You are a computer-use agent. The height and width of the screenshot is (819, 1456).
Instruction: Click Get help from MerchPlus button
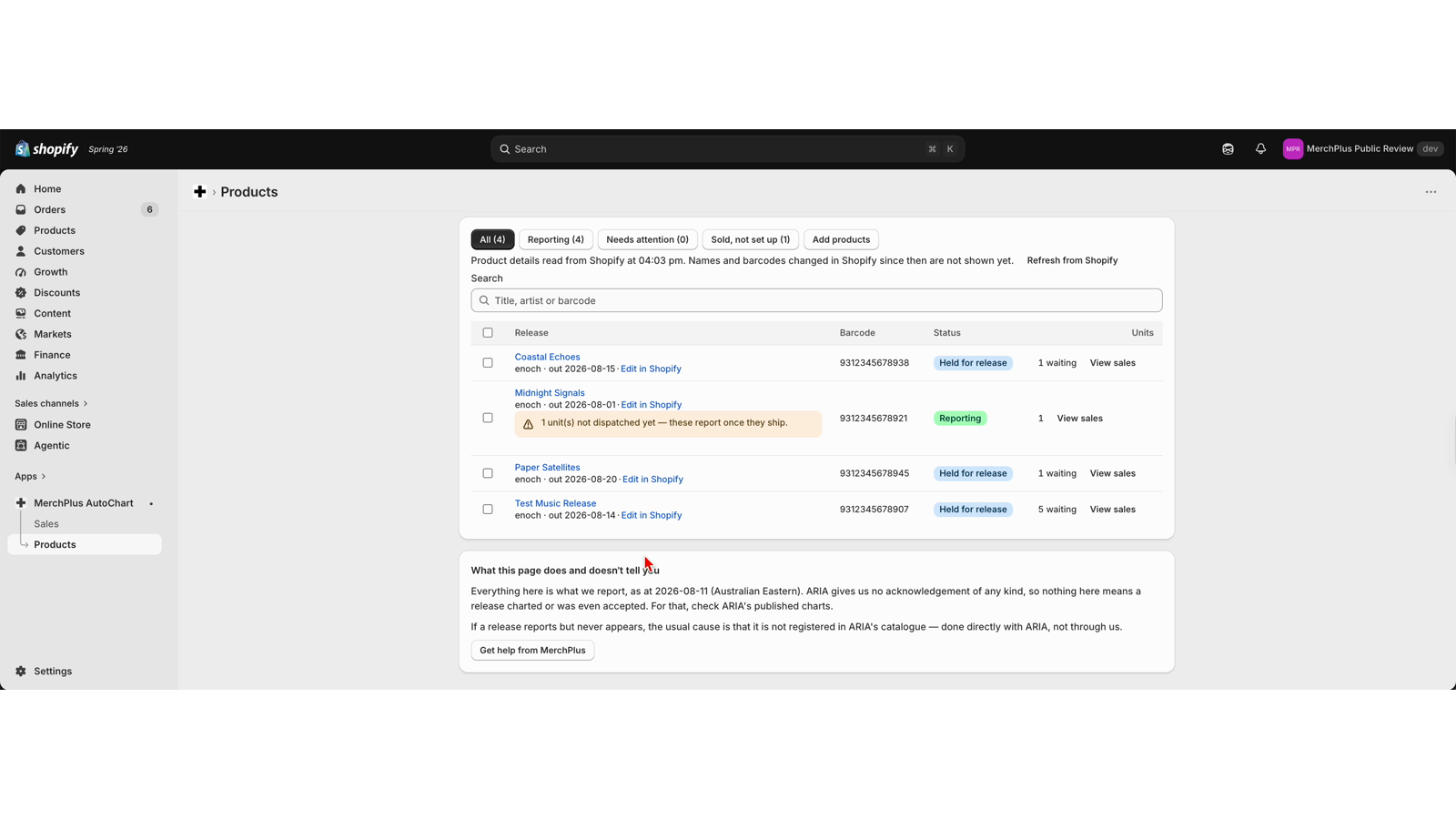click(x=532, y=651)
